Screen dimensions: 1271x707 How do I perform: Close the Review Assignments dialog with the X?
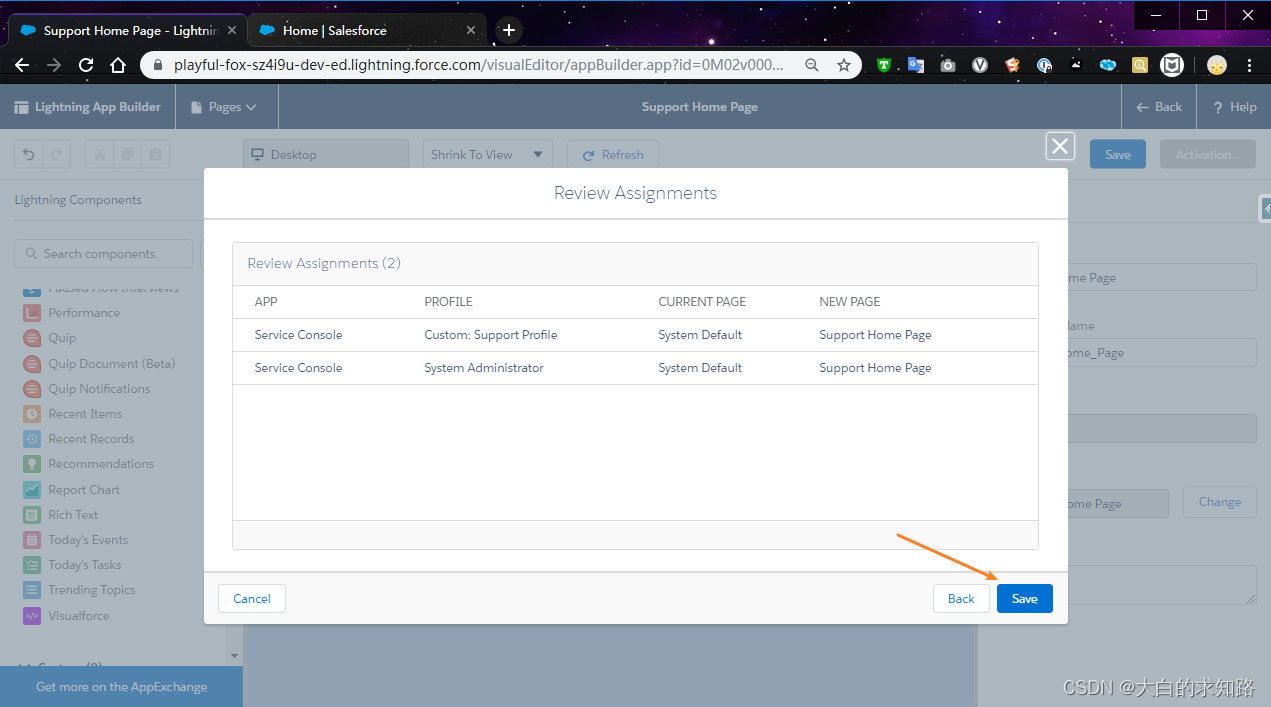tap(1060, 146)
